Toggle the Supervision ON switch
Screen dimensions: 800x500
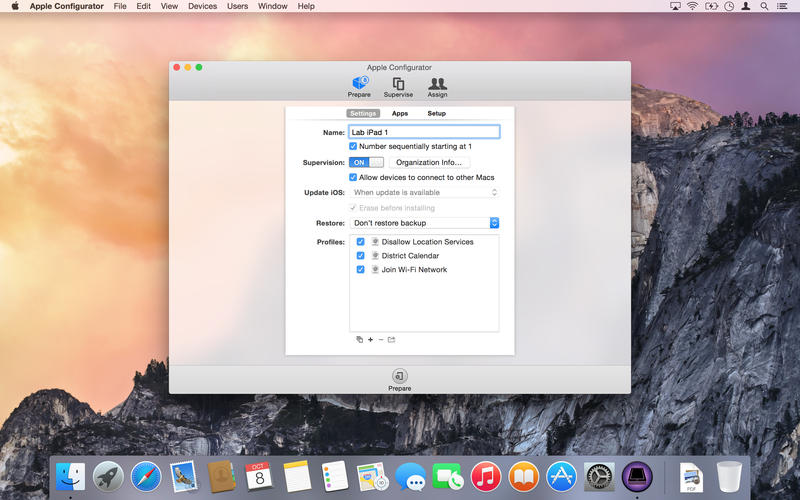click(366, 162)
